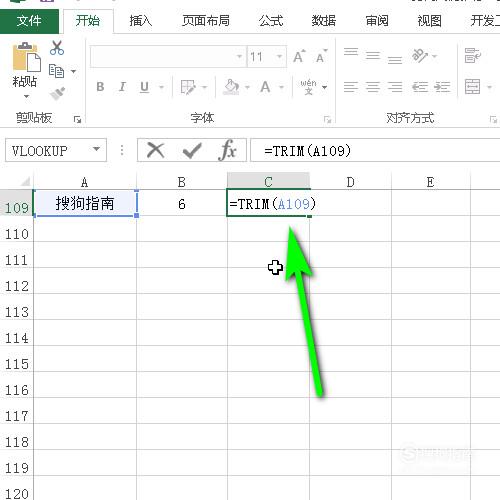The height and width of the screenshot is (500, 500).
Task: Open the font size dropdown
Action: click(x=280, y=57)
